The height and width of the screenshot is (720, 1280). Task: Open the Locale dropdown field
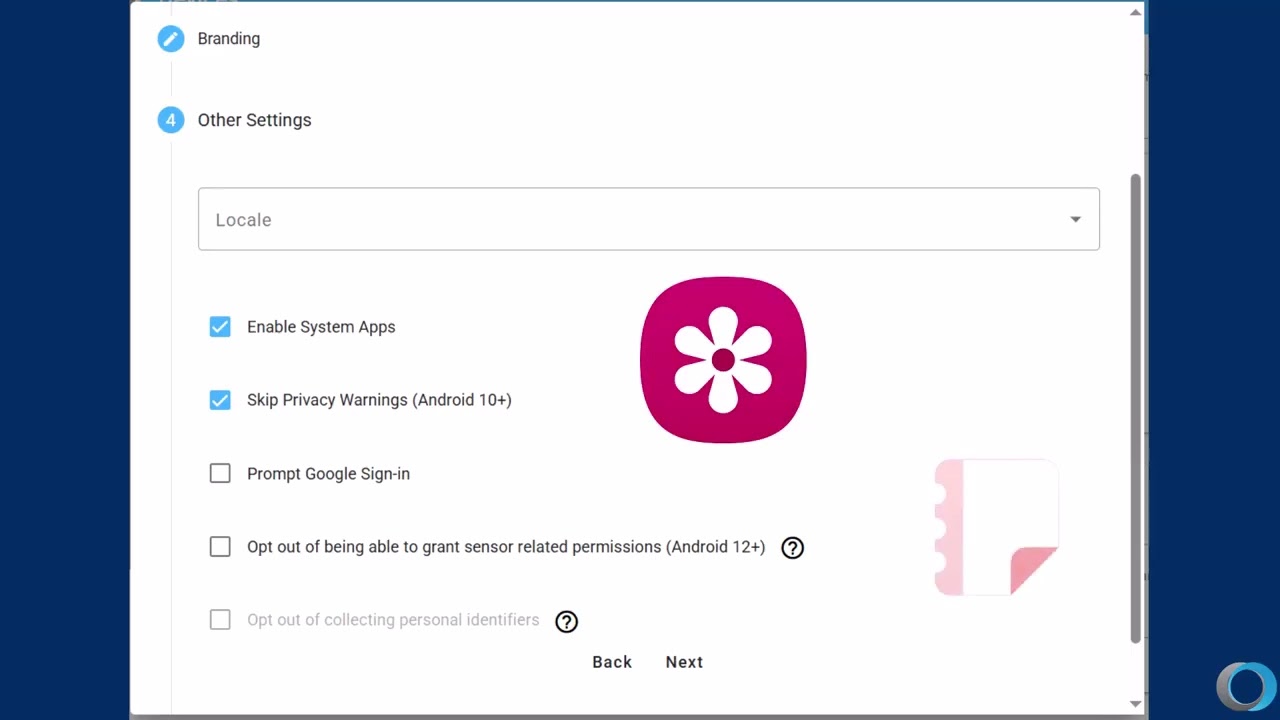648,219
